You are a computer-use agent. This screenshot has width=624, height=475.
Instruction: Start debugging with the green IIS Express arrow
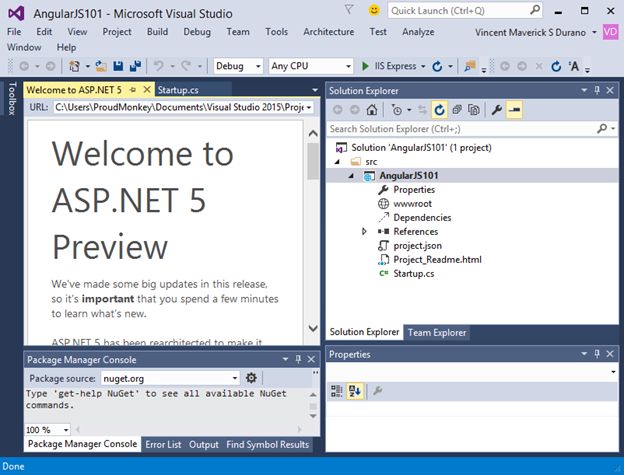pos(365,66)
